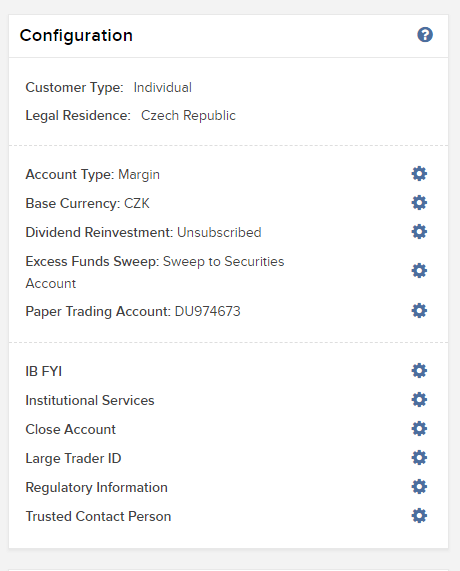Screen dimensions: 460x571
Task: Open IB FYI settings gear icon
Action: click(x=419, y=371)
